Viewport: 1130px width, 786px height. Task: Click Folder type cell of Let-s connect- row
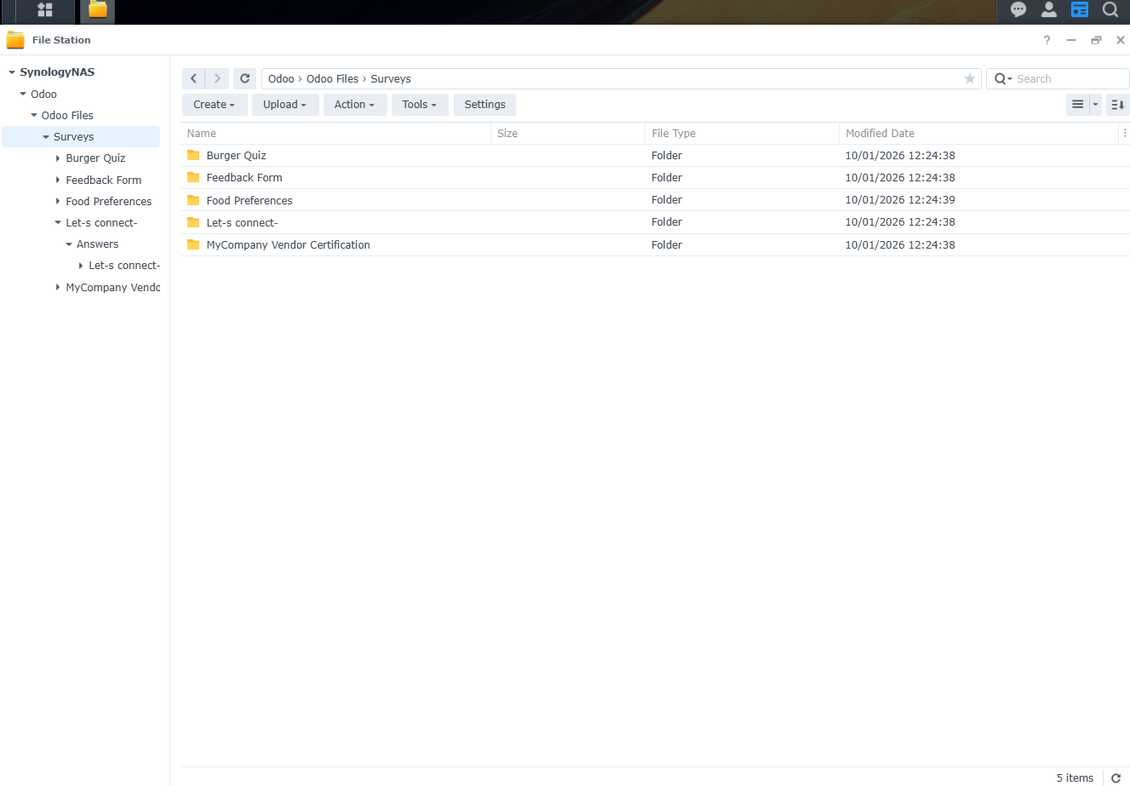pyautogui.click(x=667, y=222)
